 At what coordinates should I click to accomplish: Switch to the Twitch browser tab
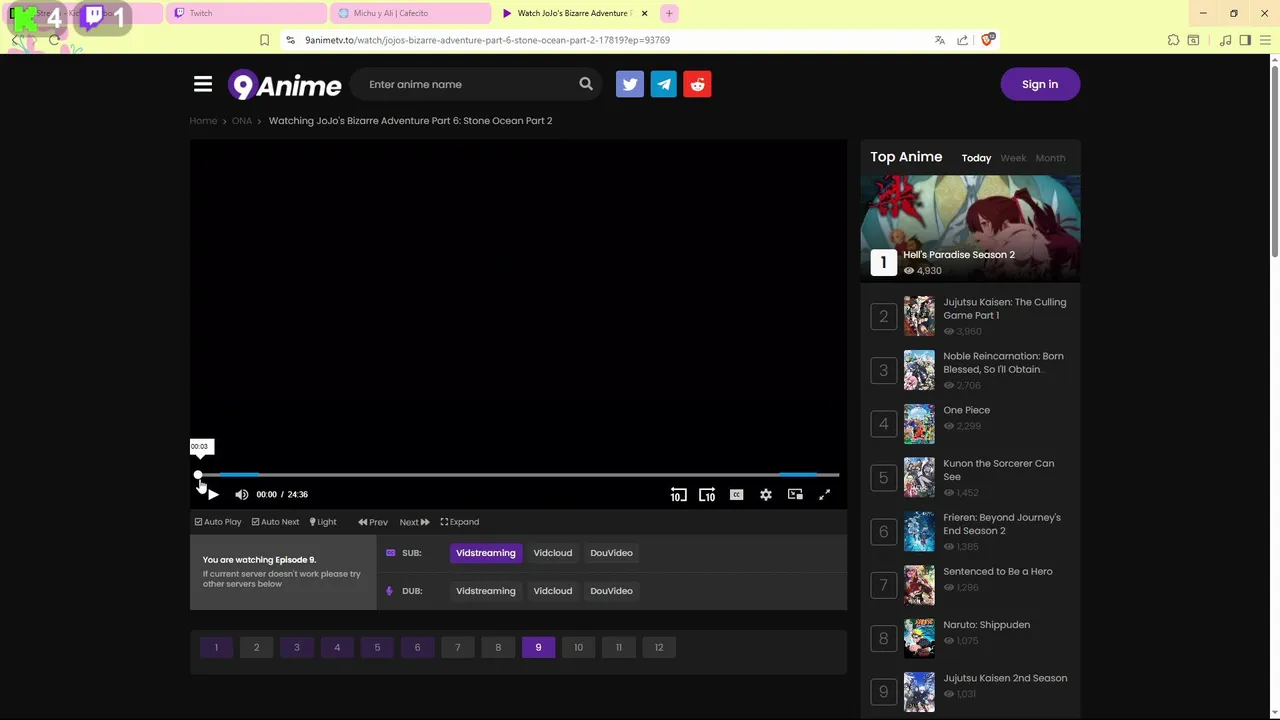pos(245,13)
